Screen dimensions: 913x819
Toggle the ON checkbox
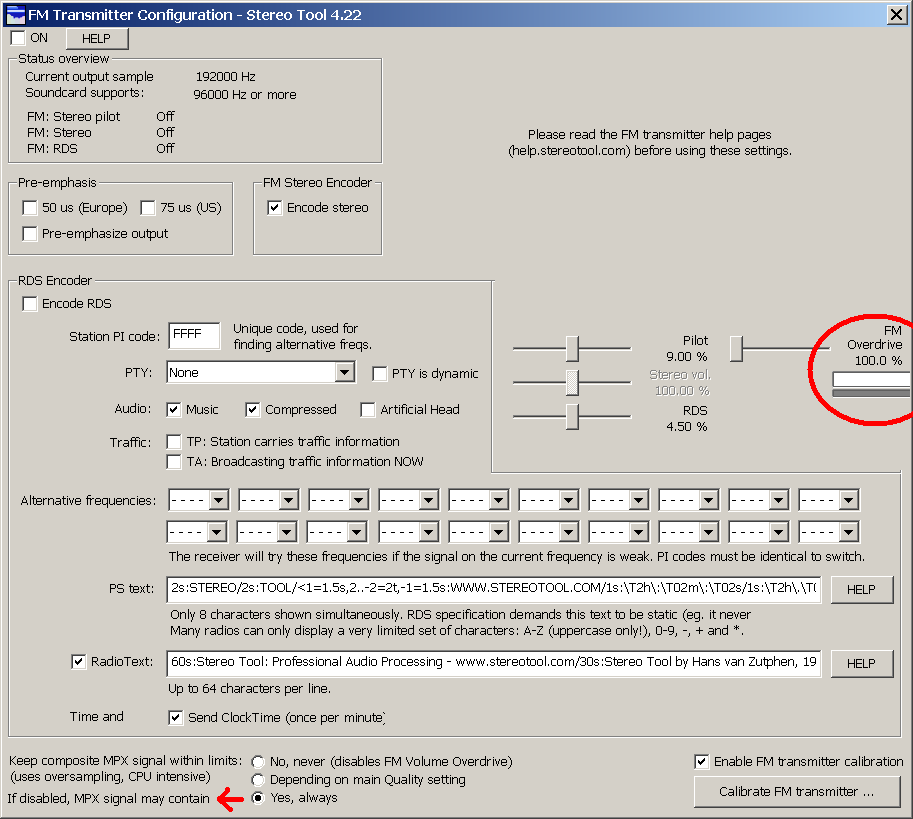[x=18, y=38]
